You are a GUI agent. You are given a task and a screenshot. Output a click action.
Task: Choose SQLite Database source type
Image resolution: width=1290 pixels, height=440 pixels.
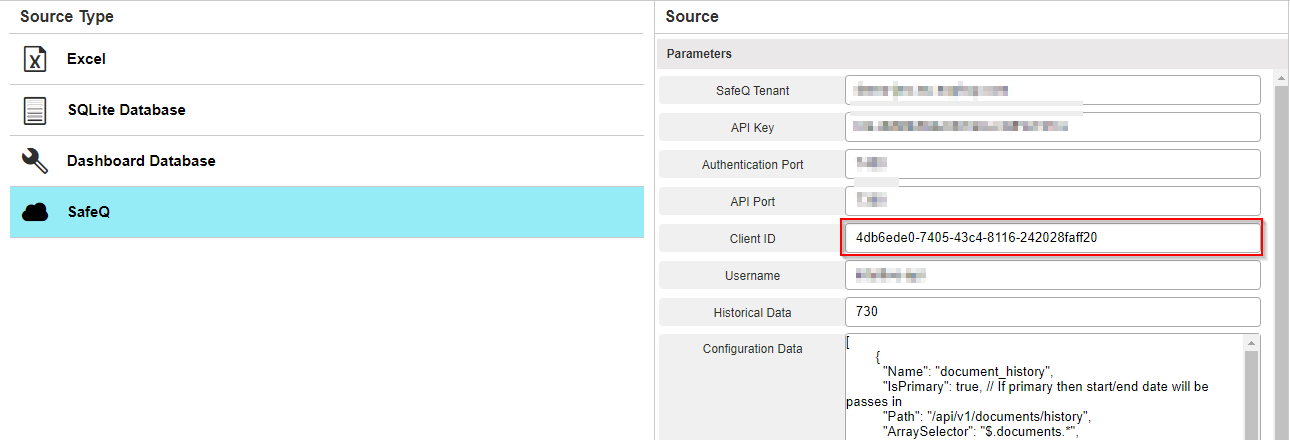point(327,110)
